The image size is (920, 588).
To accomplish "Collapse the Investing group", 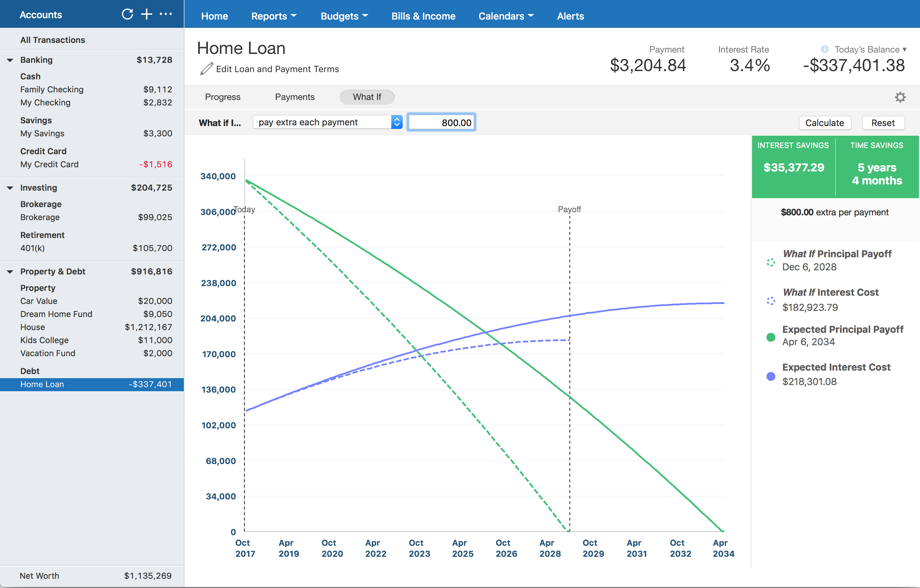I will 10,188.
